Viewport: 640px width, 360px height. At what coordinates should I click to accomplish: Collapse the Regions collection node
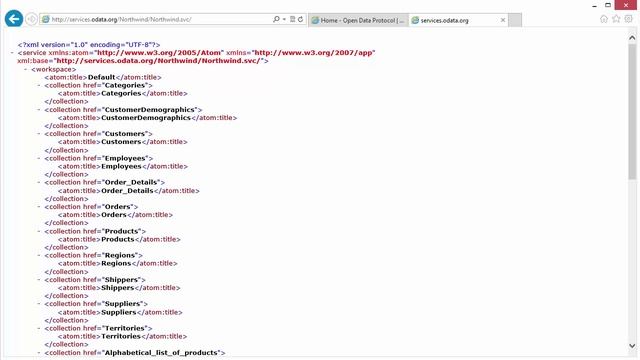39,255
